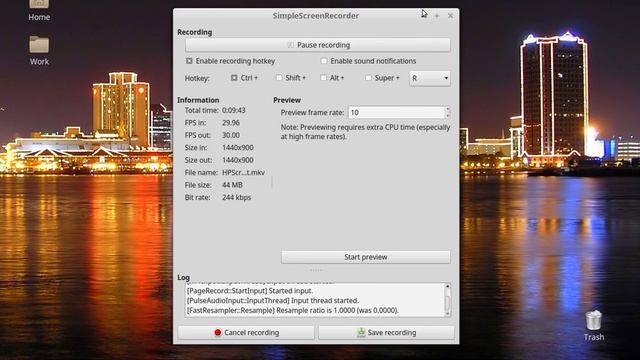Decrease preview frame rate with down arrow
640x360 pixels.
[x=448, y=116]
